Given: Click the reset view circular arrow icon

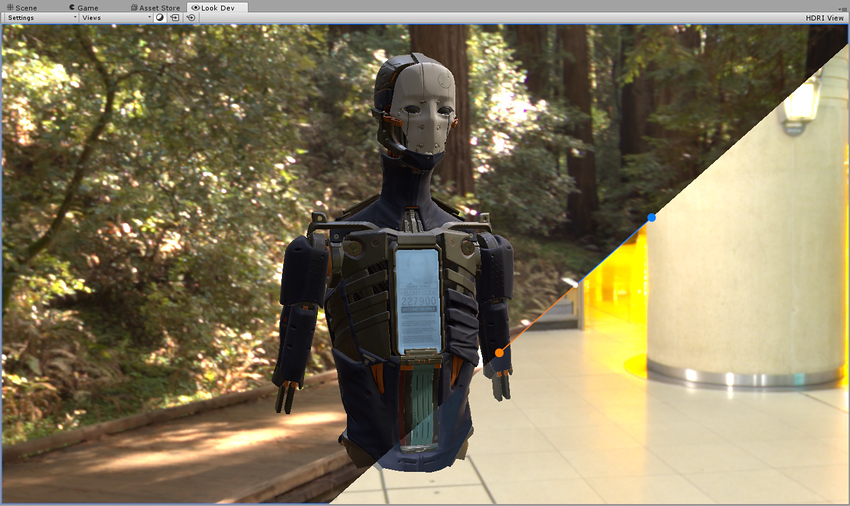Looking at the screenshot, I should click(x=190, y=18).
